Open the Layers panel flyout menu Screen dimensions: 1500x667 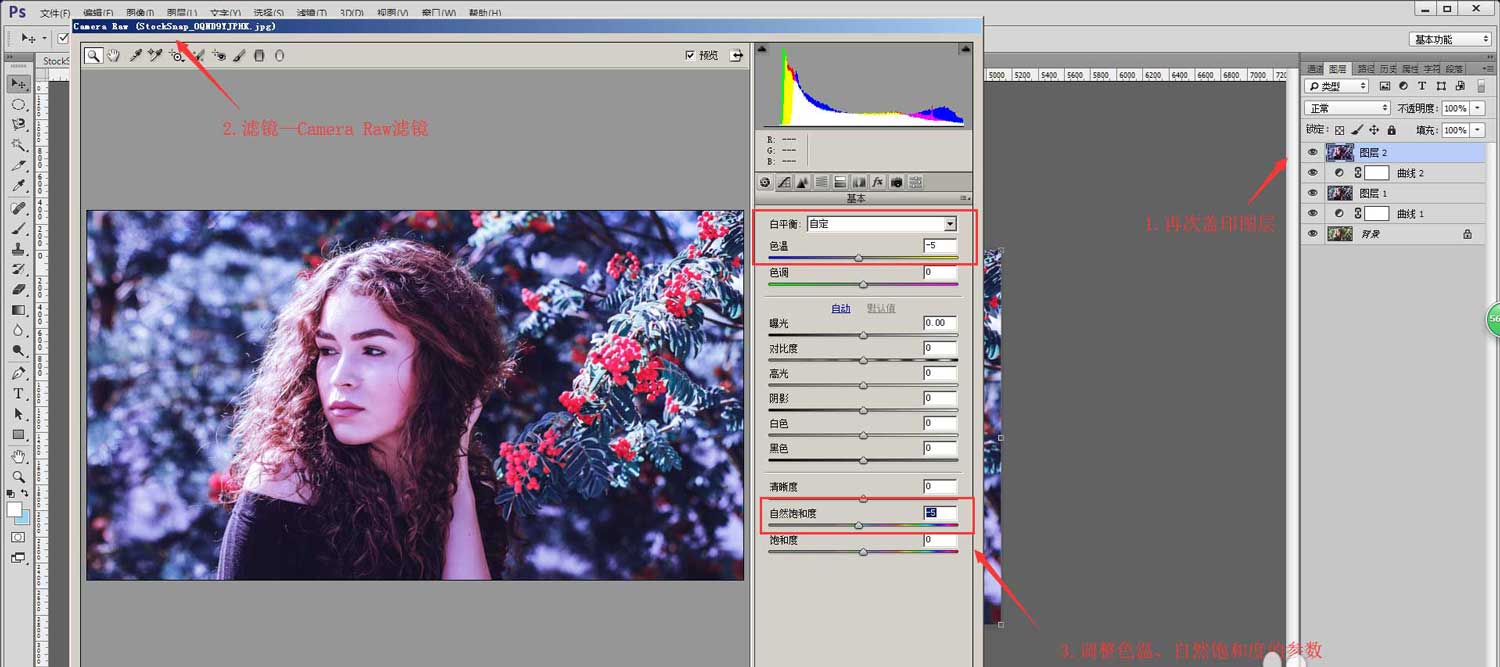1488,69
